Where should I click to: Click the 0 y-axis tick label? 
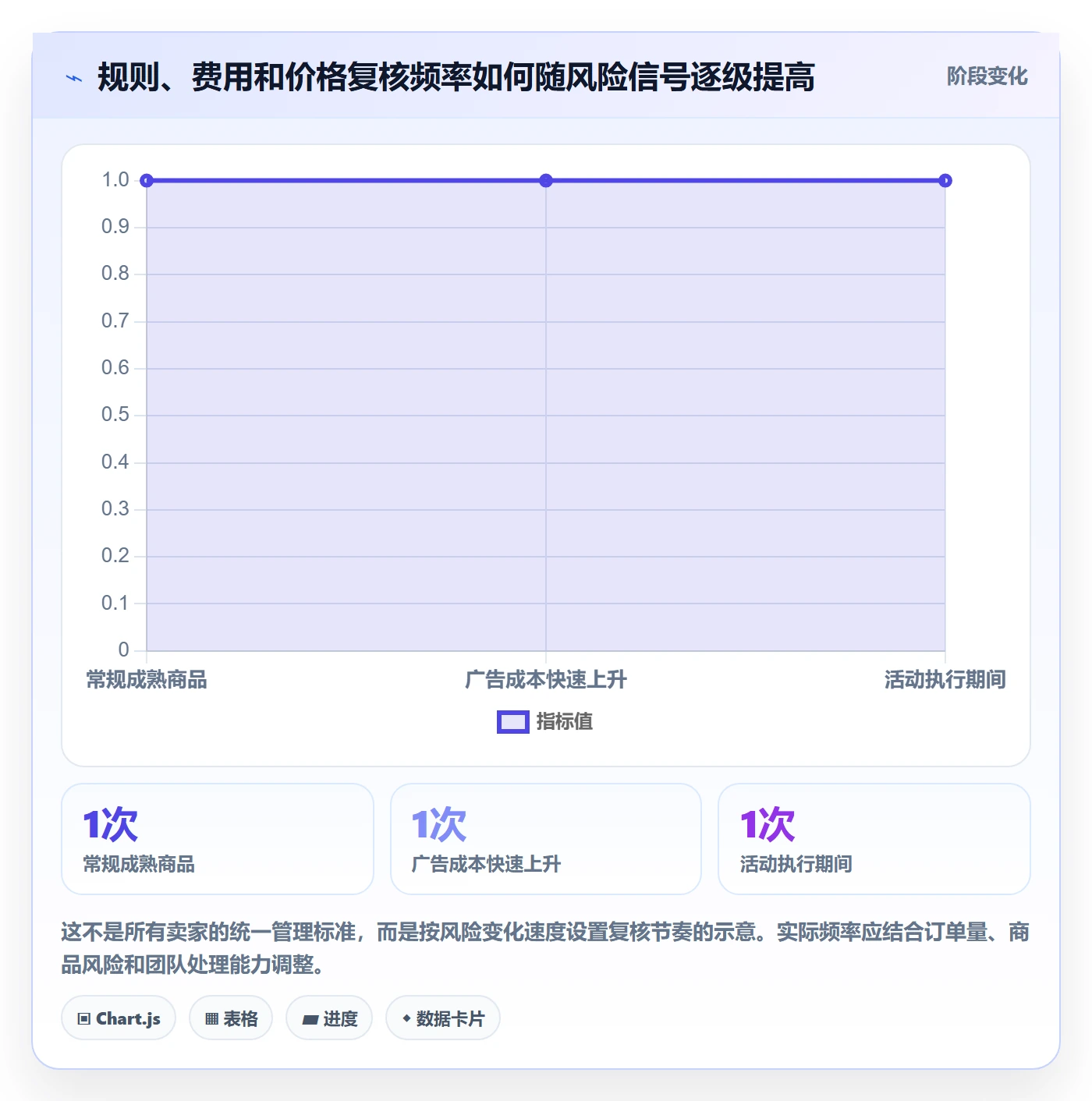coord(124,650)
